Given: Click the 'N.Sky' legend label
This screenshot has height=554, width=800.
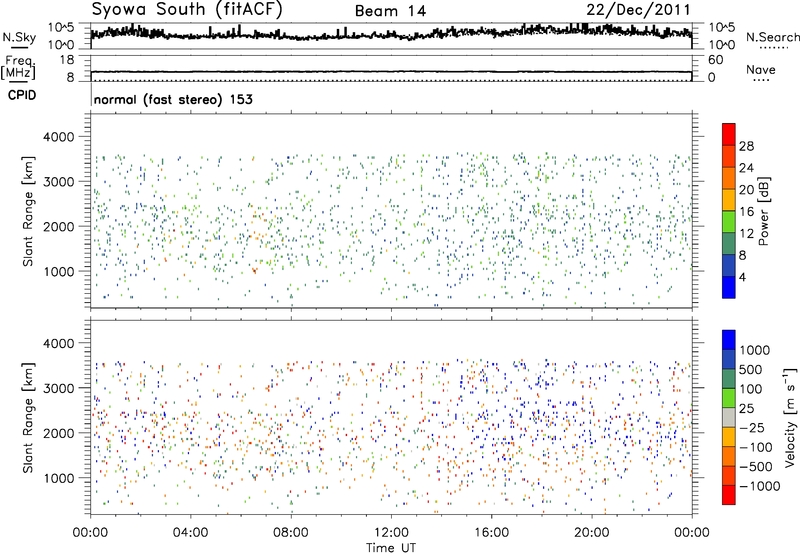Looking at the screenshot, I should pos(19,37).
